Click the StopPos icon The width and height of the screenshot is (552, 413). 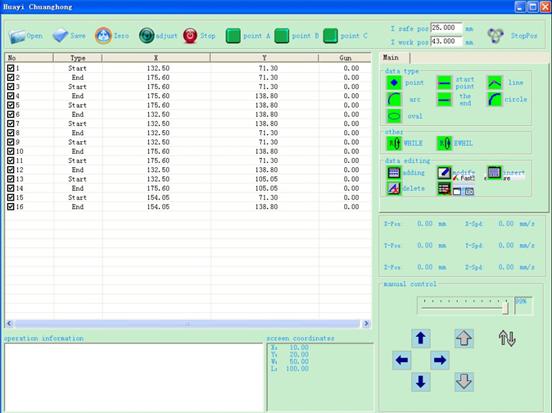(495, 36)
